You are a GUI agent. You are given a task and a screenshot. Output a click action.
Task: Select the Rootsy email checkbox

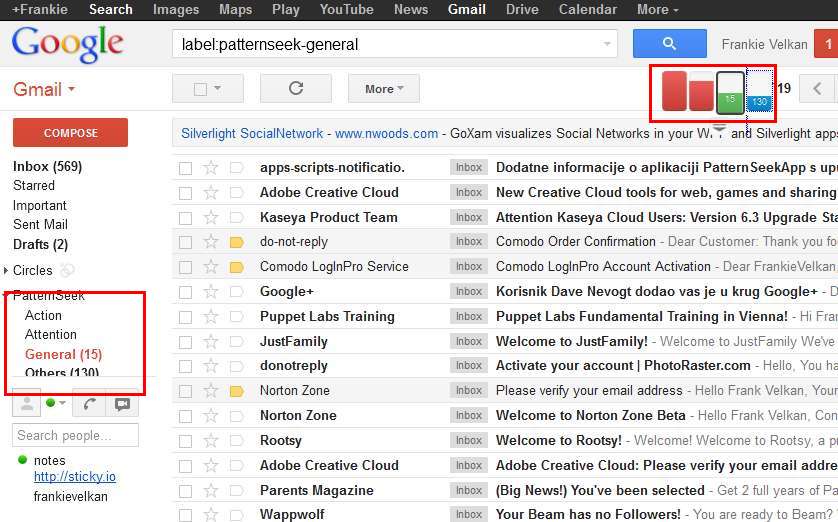click(185, 441)
